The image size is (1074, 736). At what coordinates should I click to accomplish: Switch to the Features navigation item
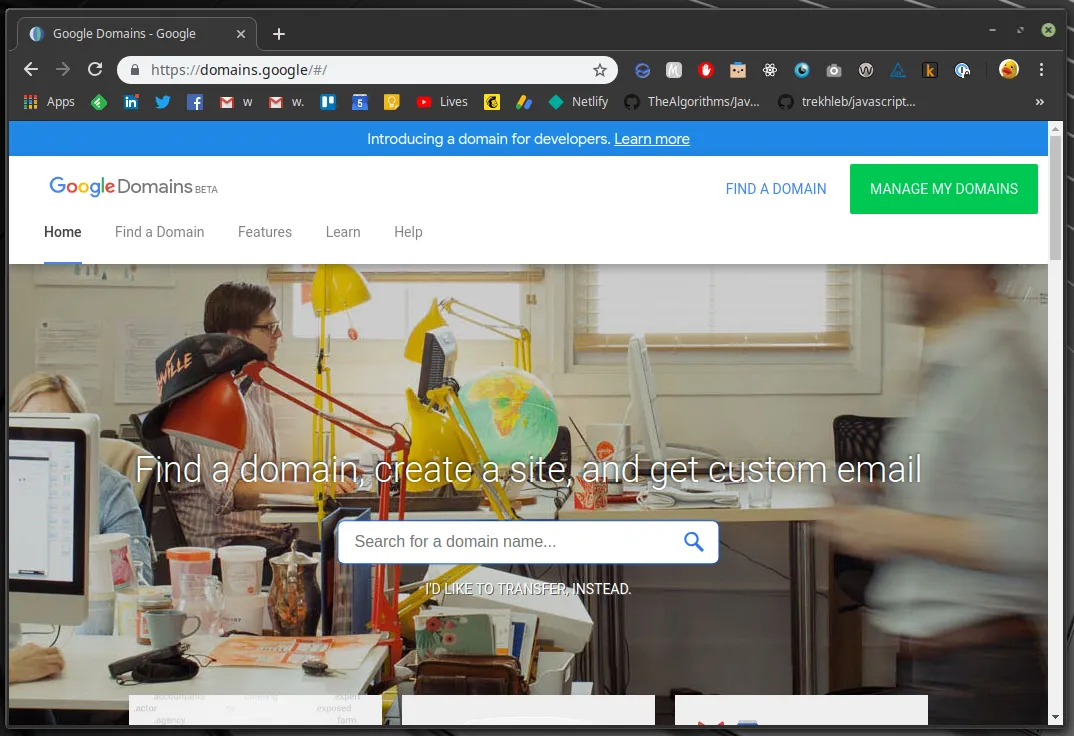264,232
